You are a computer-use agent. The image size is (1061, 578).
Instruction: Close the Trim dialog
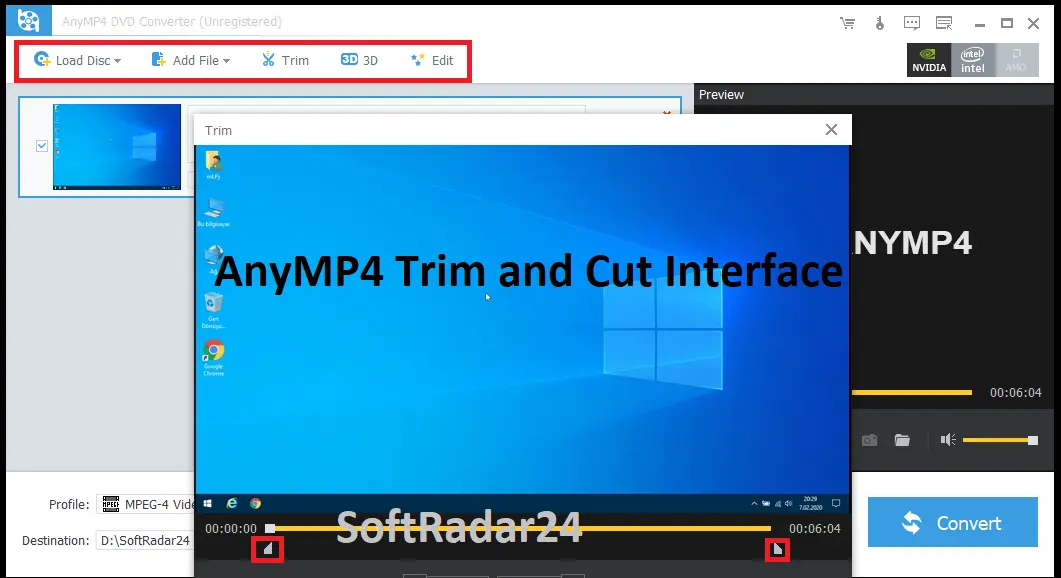coord(832,129)
